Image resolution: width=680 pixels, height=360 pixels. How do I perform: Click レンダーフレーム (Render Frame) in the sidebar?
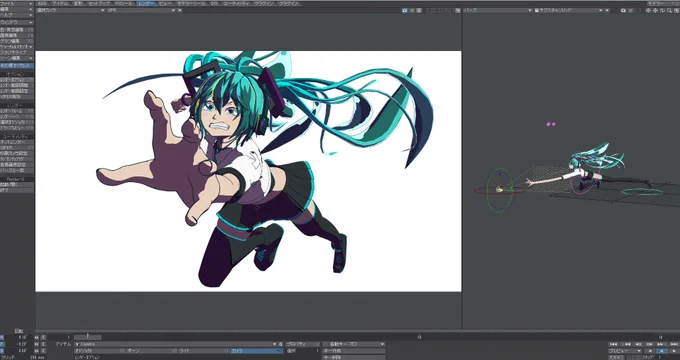pos(16,111)
